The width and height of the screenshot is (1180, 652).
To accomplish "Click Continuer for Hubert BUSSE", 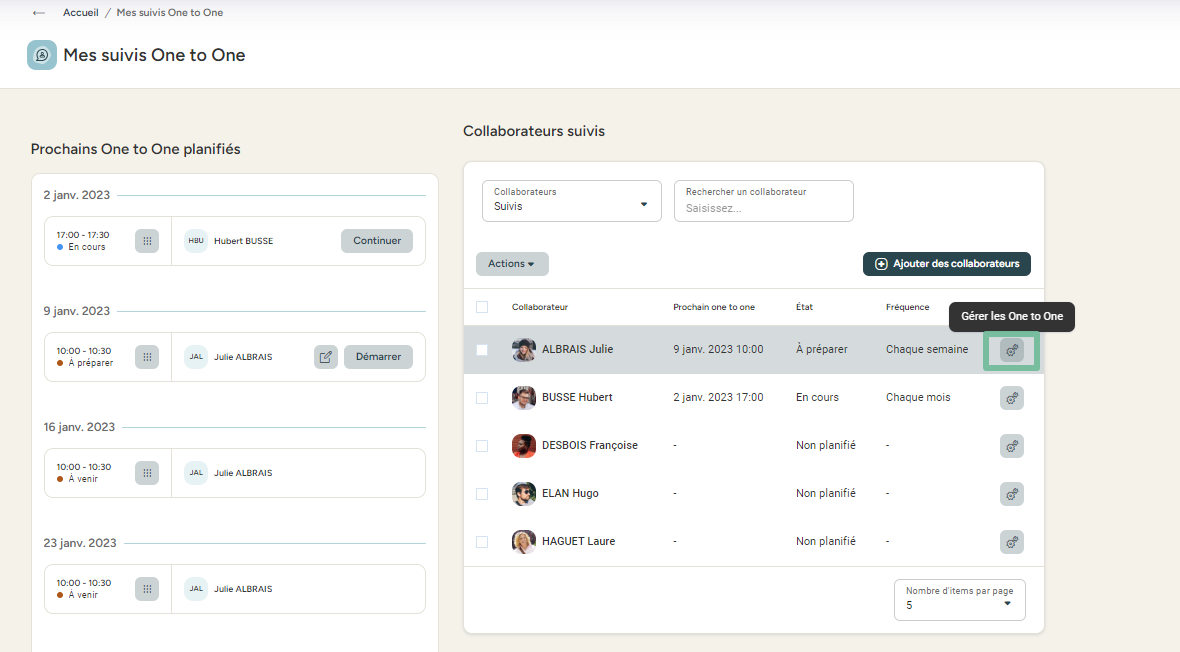I will [377, 241].
